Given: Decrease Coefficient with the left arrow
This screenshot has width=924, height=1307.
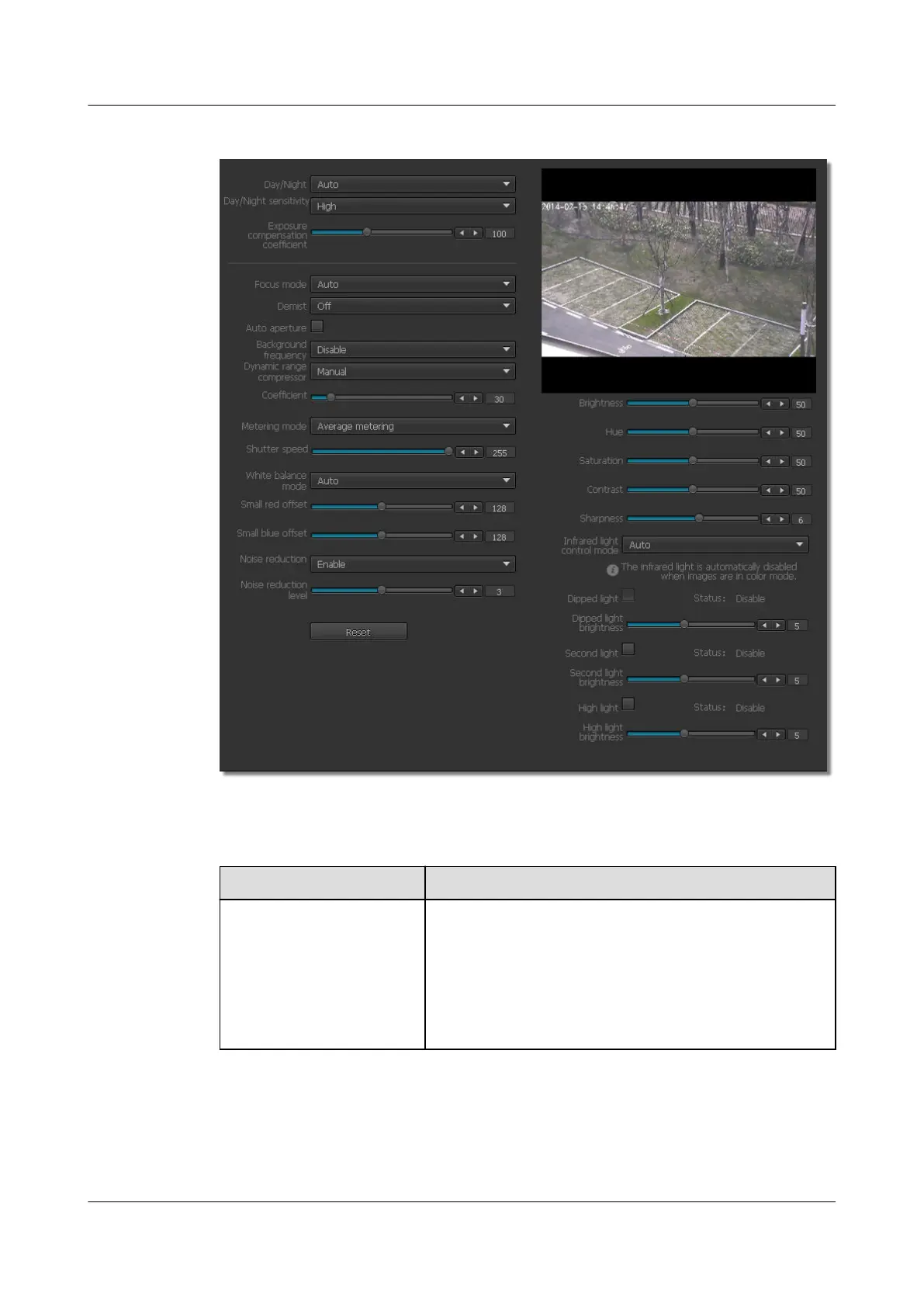Looking at the screenshot, I should [x=462, y=398].
